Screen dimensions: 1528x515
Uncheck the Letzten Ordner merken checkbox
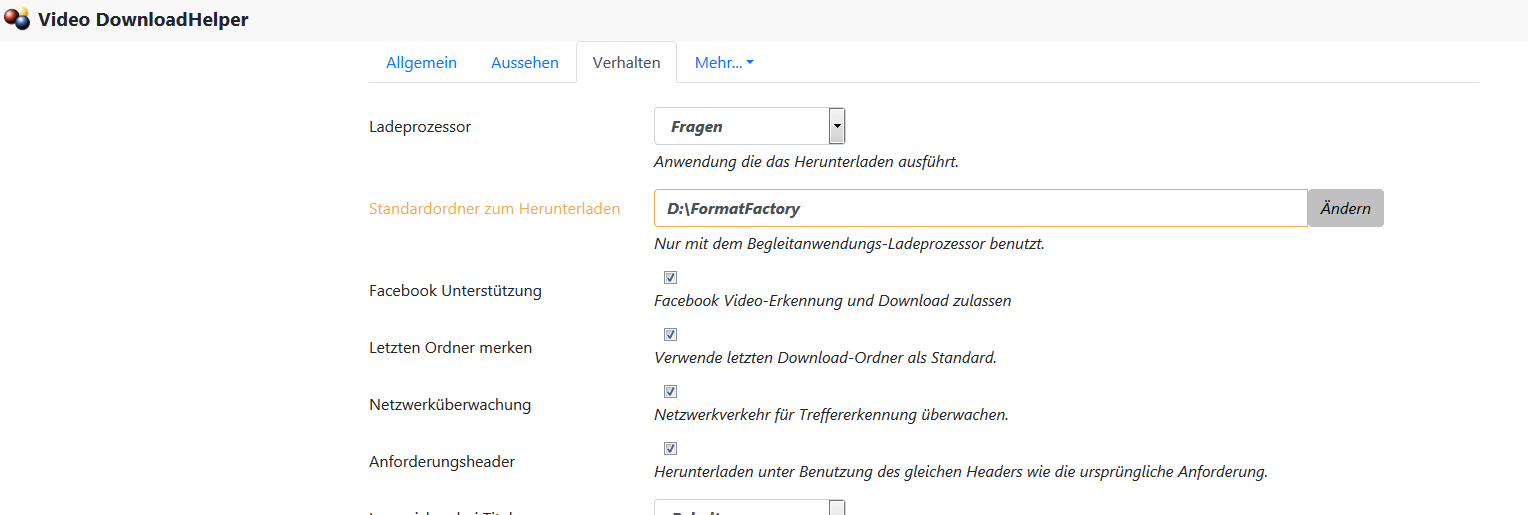(670, 335)
